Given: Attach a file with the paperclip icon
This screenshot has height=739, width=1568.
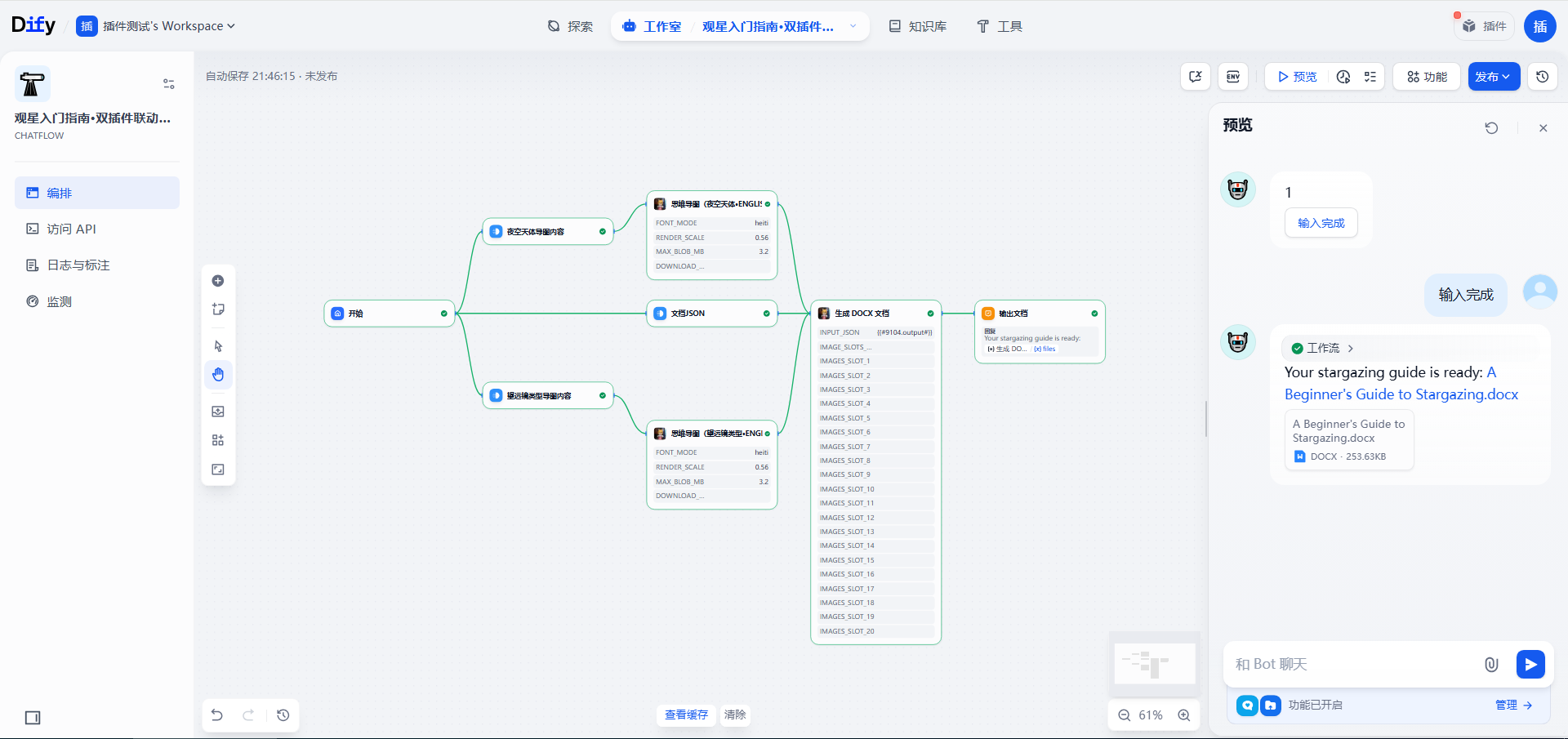Looking at the screenshot, I should pos(1491,665).
